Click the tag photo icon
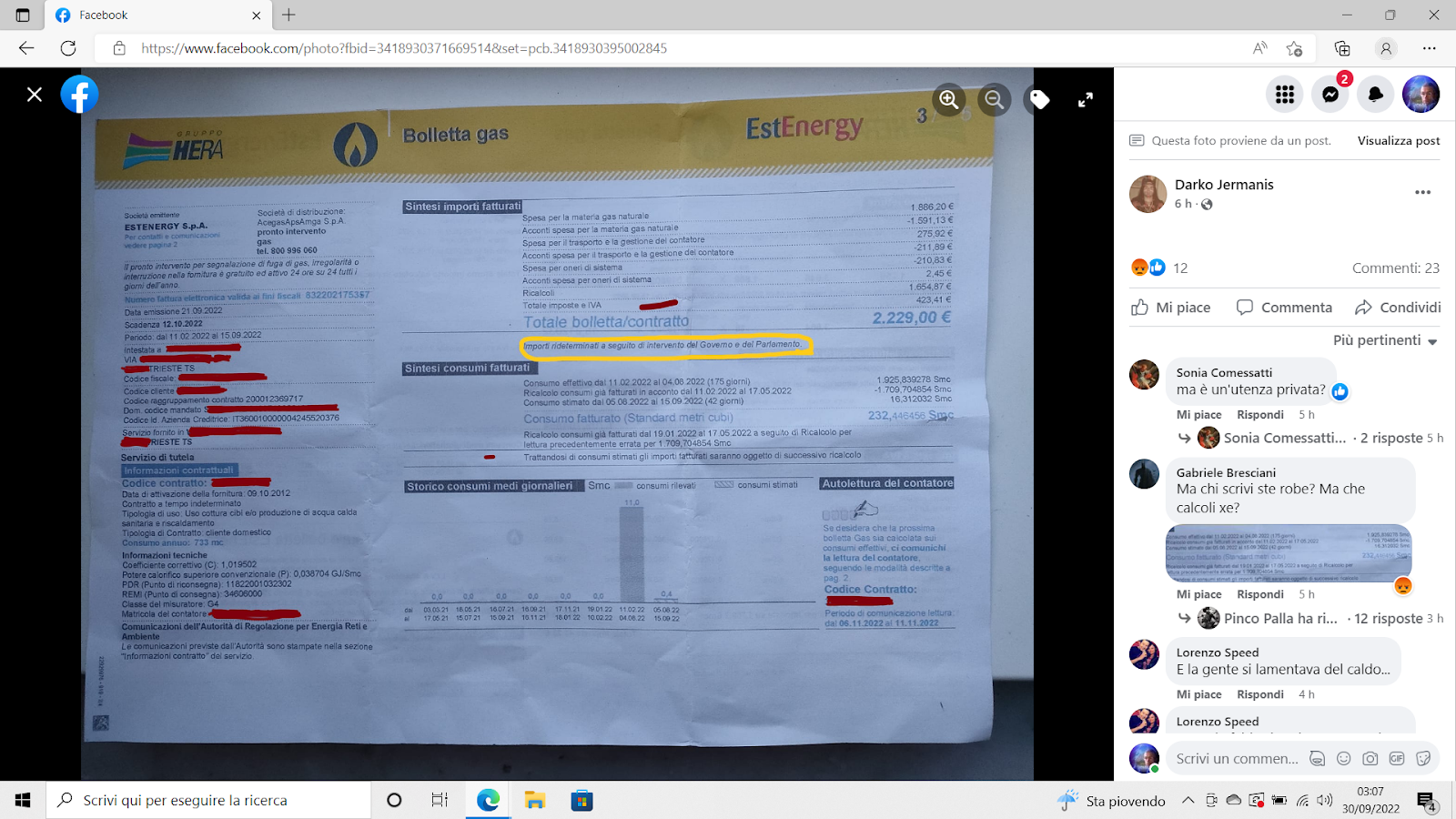This screenshot has height=819, width=1456. click(1040, 99)
